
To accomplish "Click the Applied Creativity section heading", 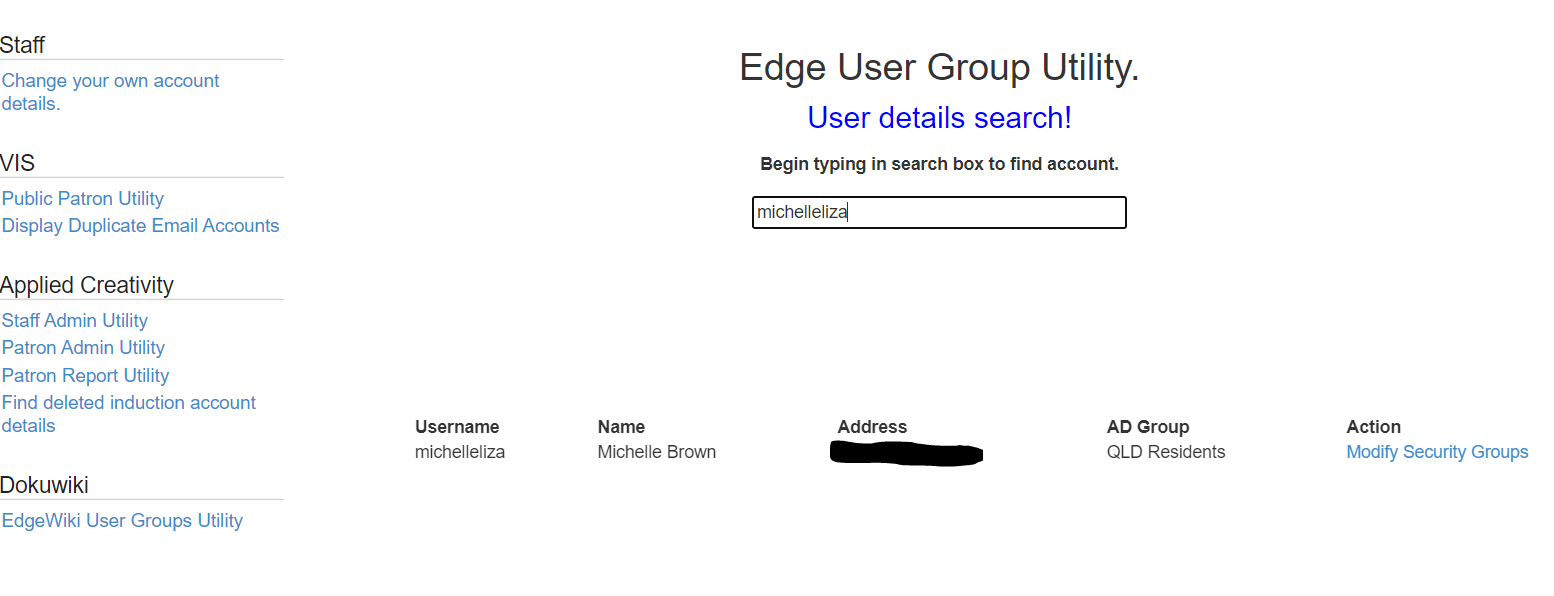I will [x=87, y=285].
